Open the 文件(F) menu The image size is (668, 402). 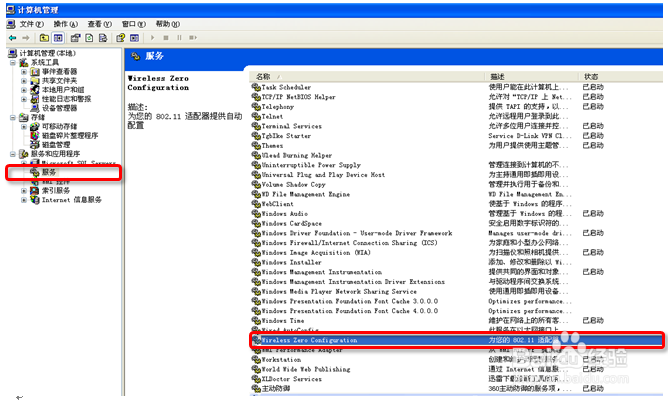coord(32,24)
